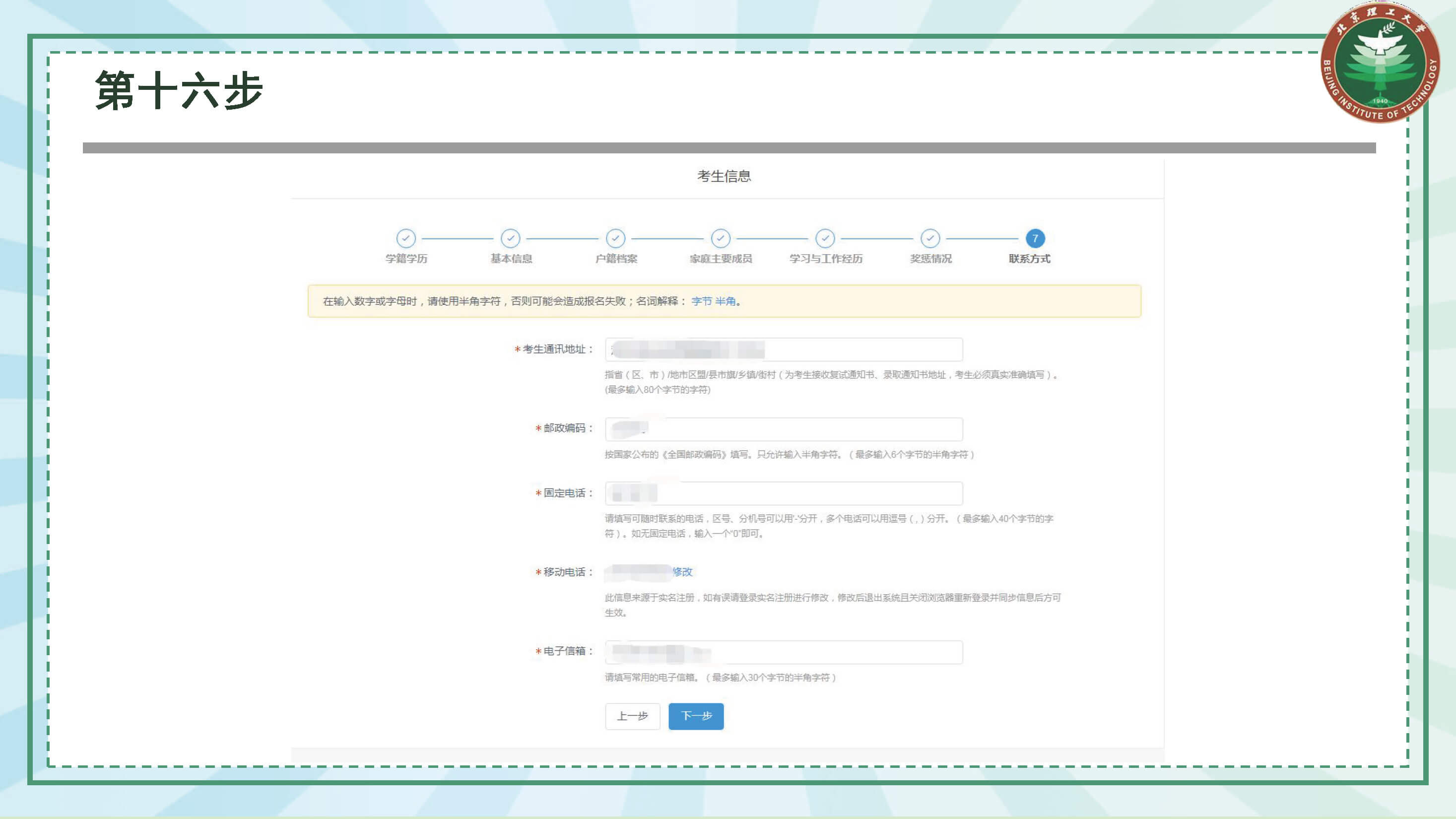Go to next step with 下一步
The image size is (1456, 819).
(x=696, y=716)
